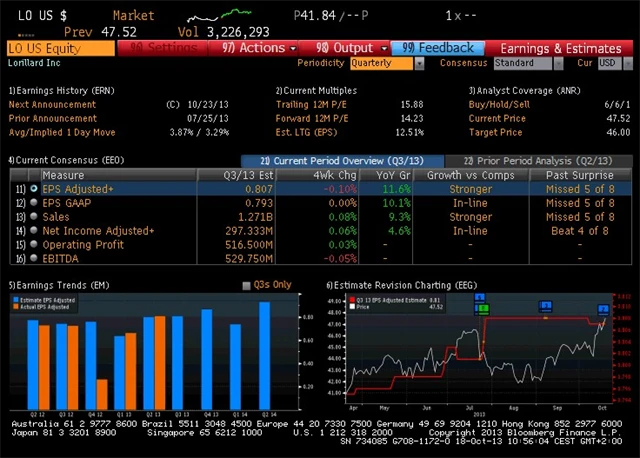Enable the Q3s Only checkbox
640x458 pixels.
[x=246, y=285]
